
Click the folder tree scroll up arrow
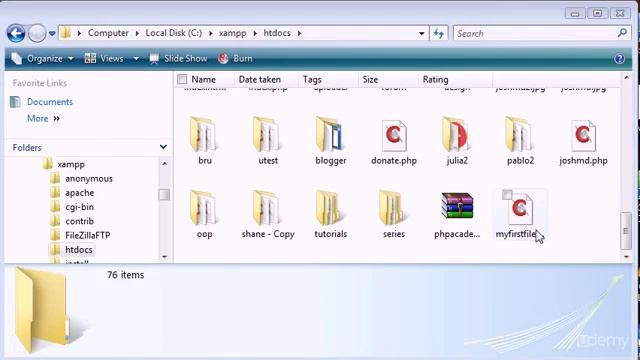(x=164, y=164)
